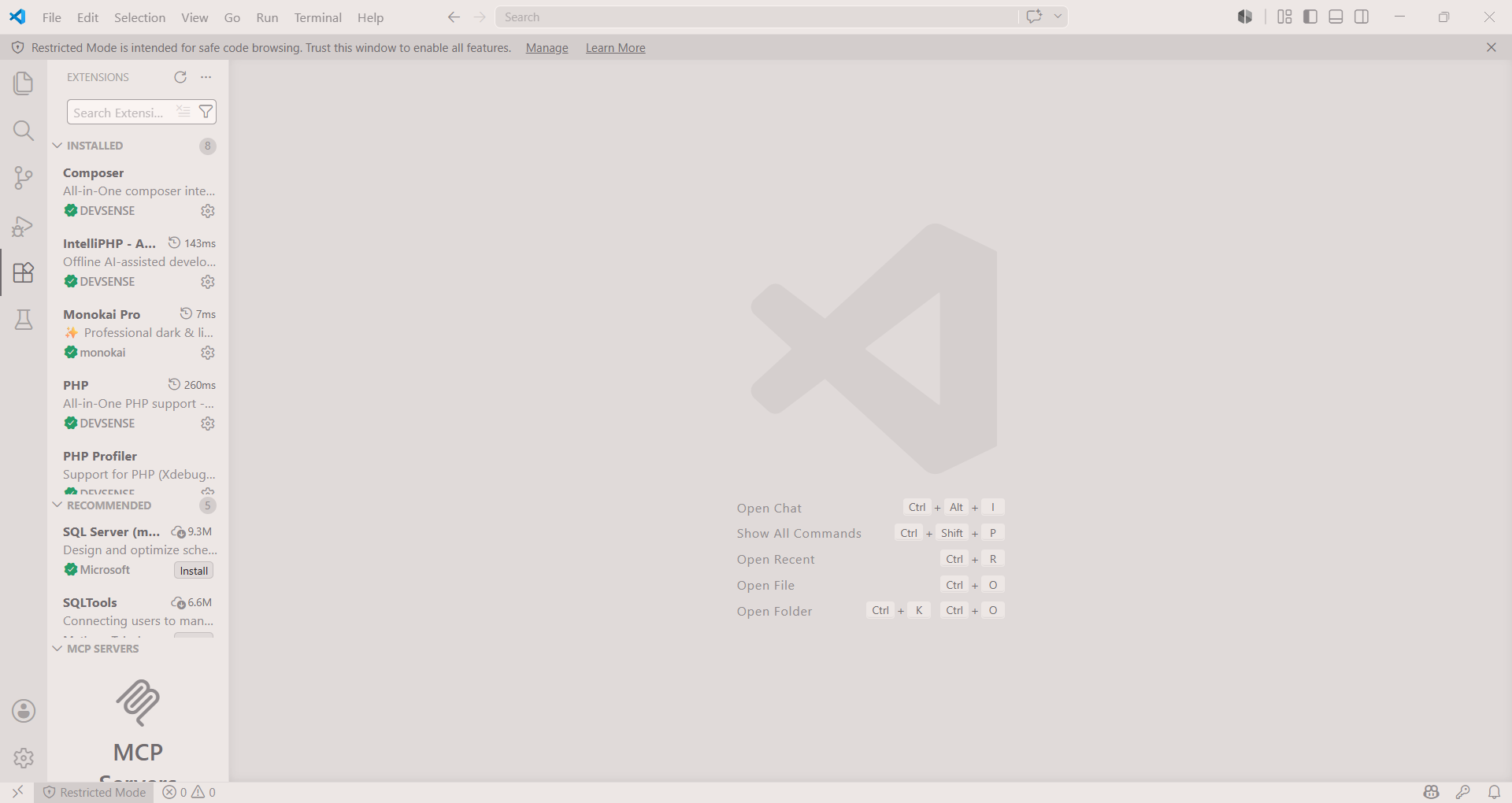Open the Manage gear menu
The image size is (1512, 803).
(x=24, y=758)
